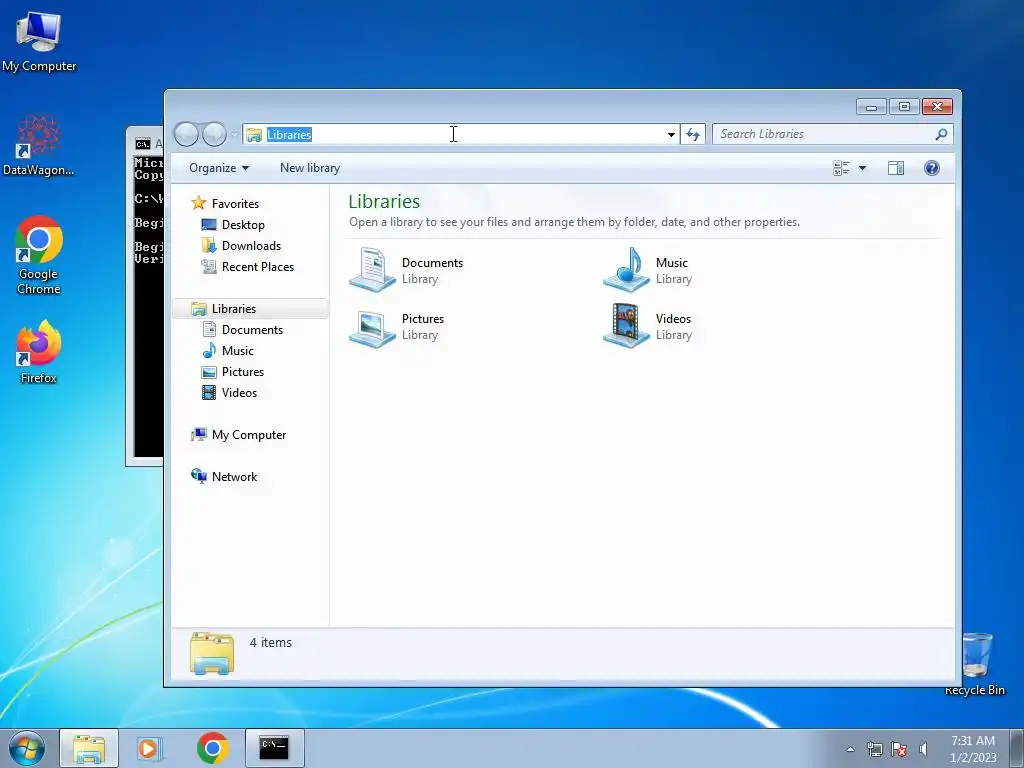1024x768 pixels.
Task: Open recent pages dropdown next to Forward button
Action: coord(234,135)
